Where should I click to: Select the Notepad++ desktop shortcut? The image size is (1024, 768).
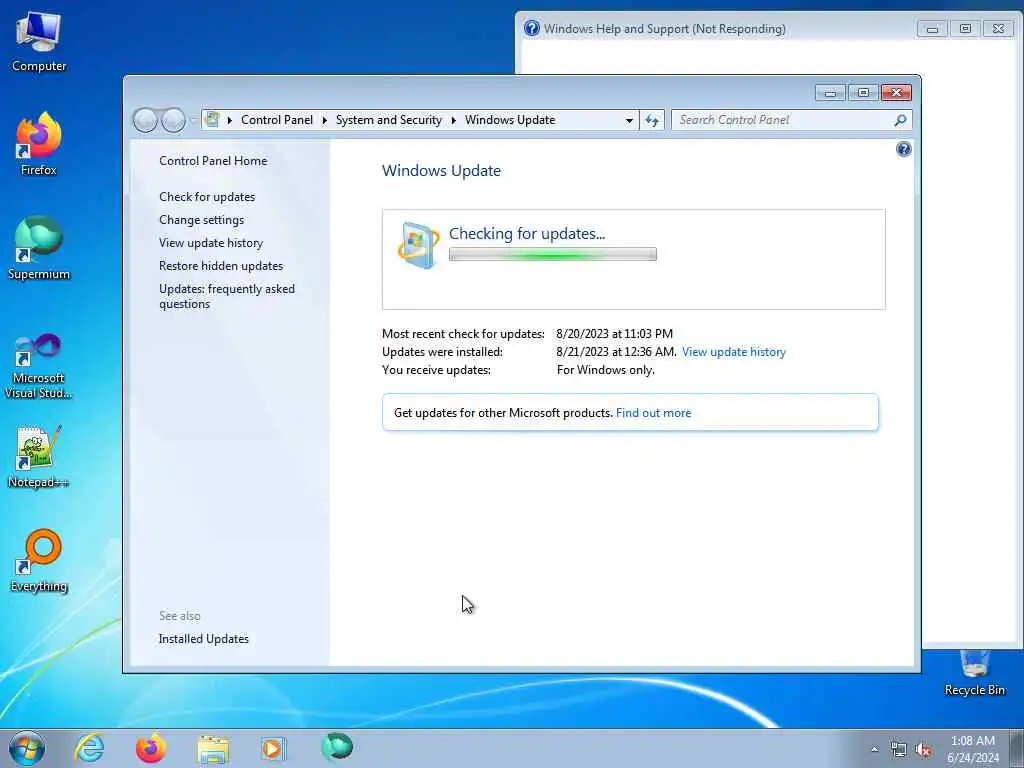click(39, 456)
